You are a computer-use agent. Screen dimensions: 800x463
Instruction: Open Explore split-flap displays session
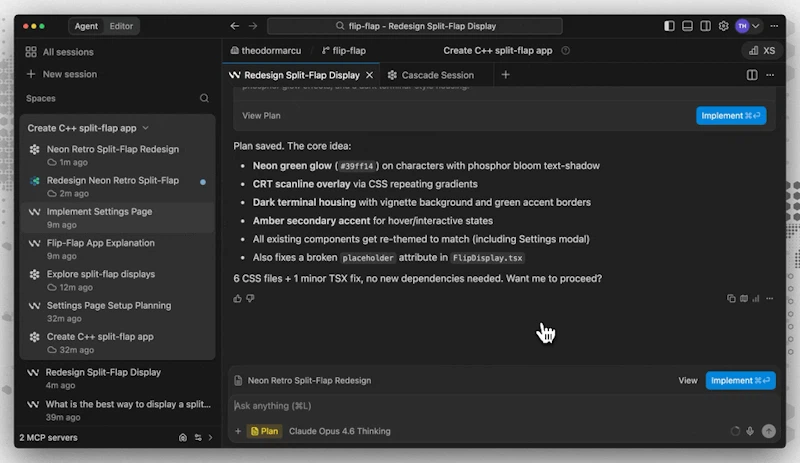(117, 280)
